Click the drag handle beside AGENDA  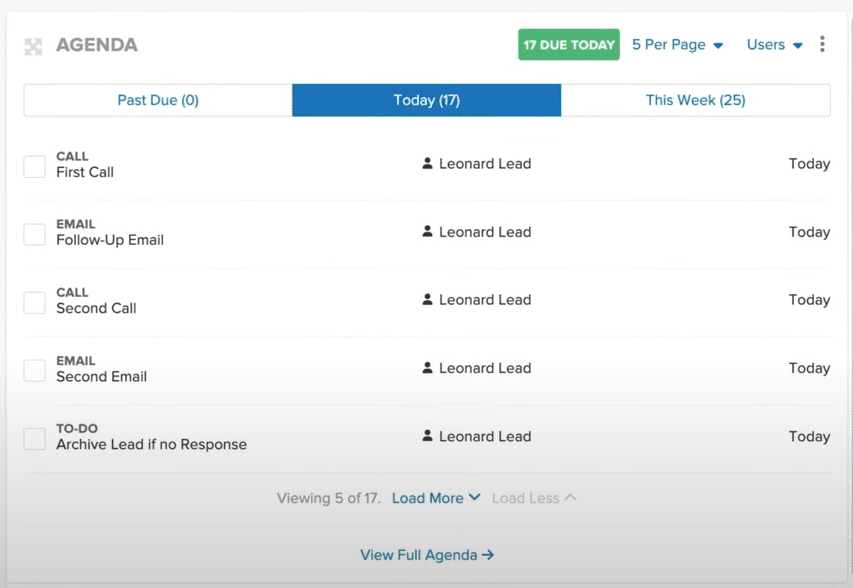point(34,45)
